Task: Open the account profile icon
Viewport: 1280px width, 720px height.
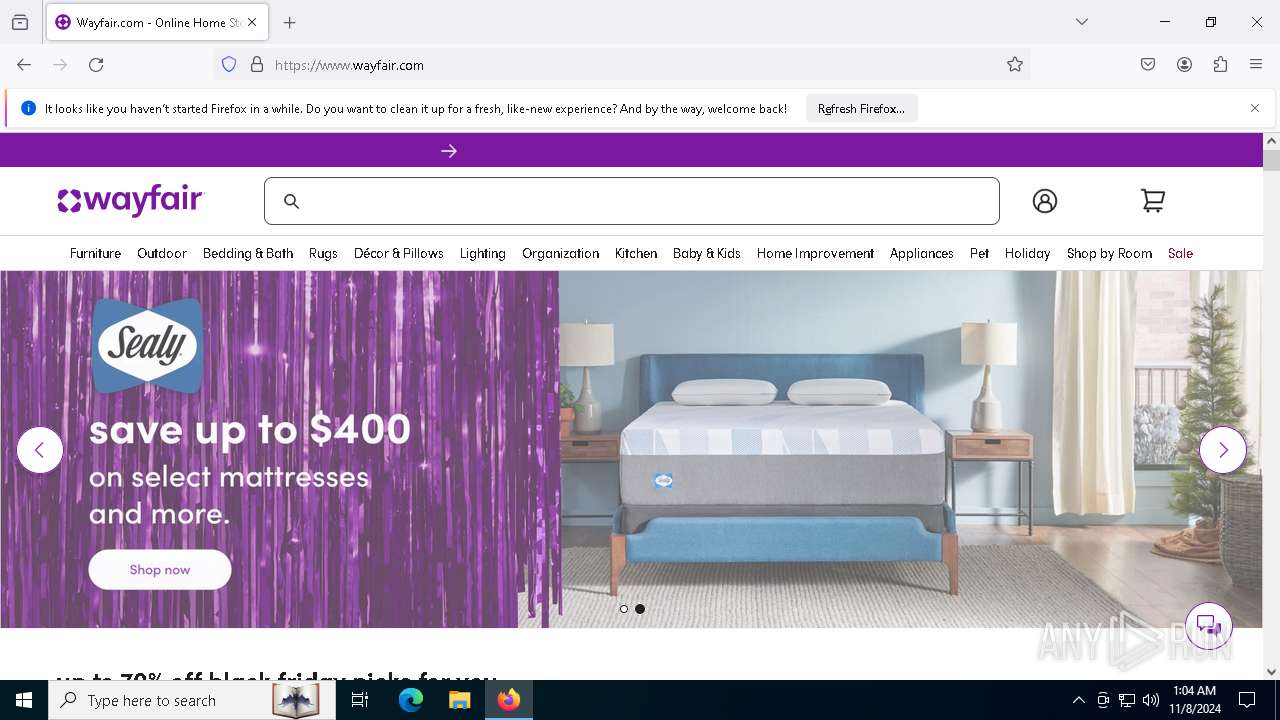Action: [x=1044, y=201]
